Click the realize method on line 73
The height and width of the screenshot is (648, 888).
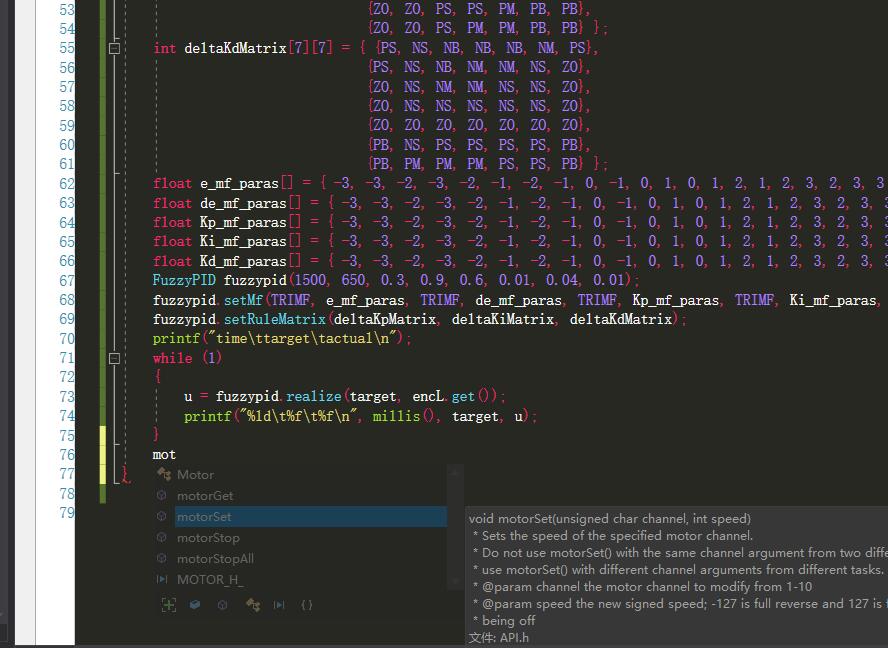pyautogui.click(x=313, y=397)
